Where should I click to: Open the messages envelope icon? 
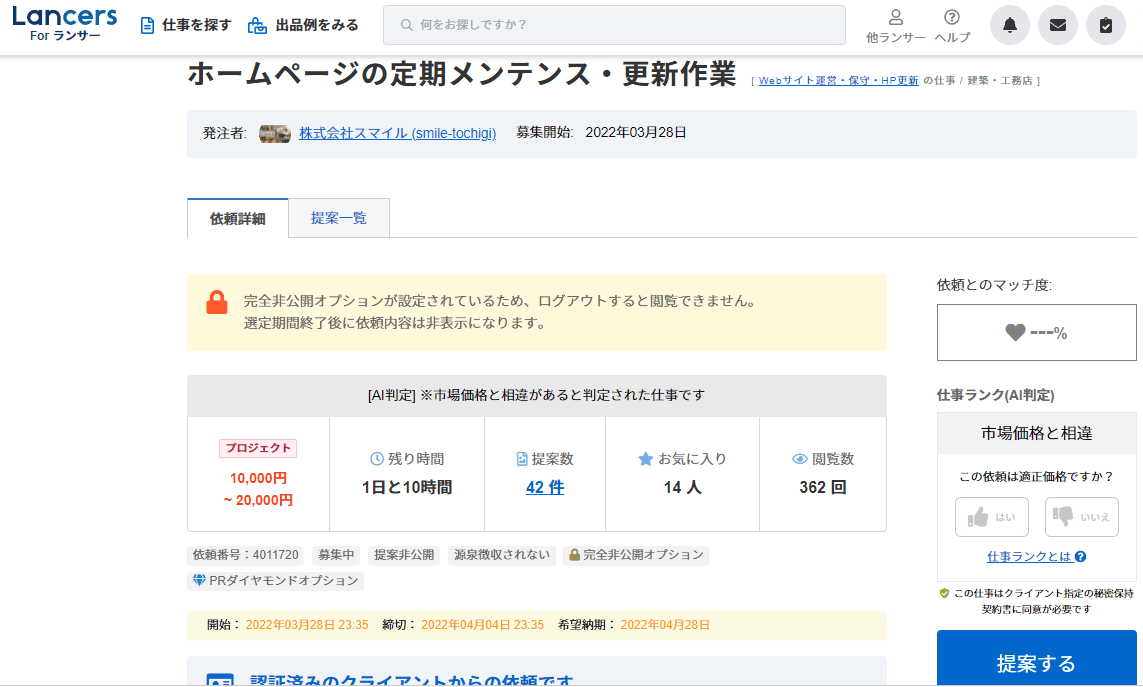pyautogui.click(x=1058, y=25)
